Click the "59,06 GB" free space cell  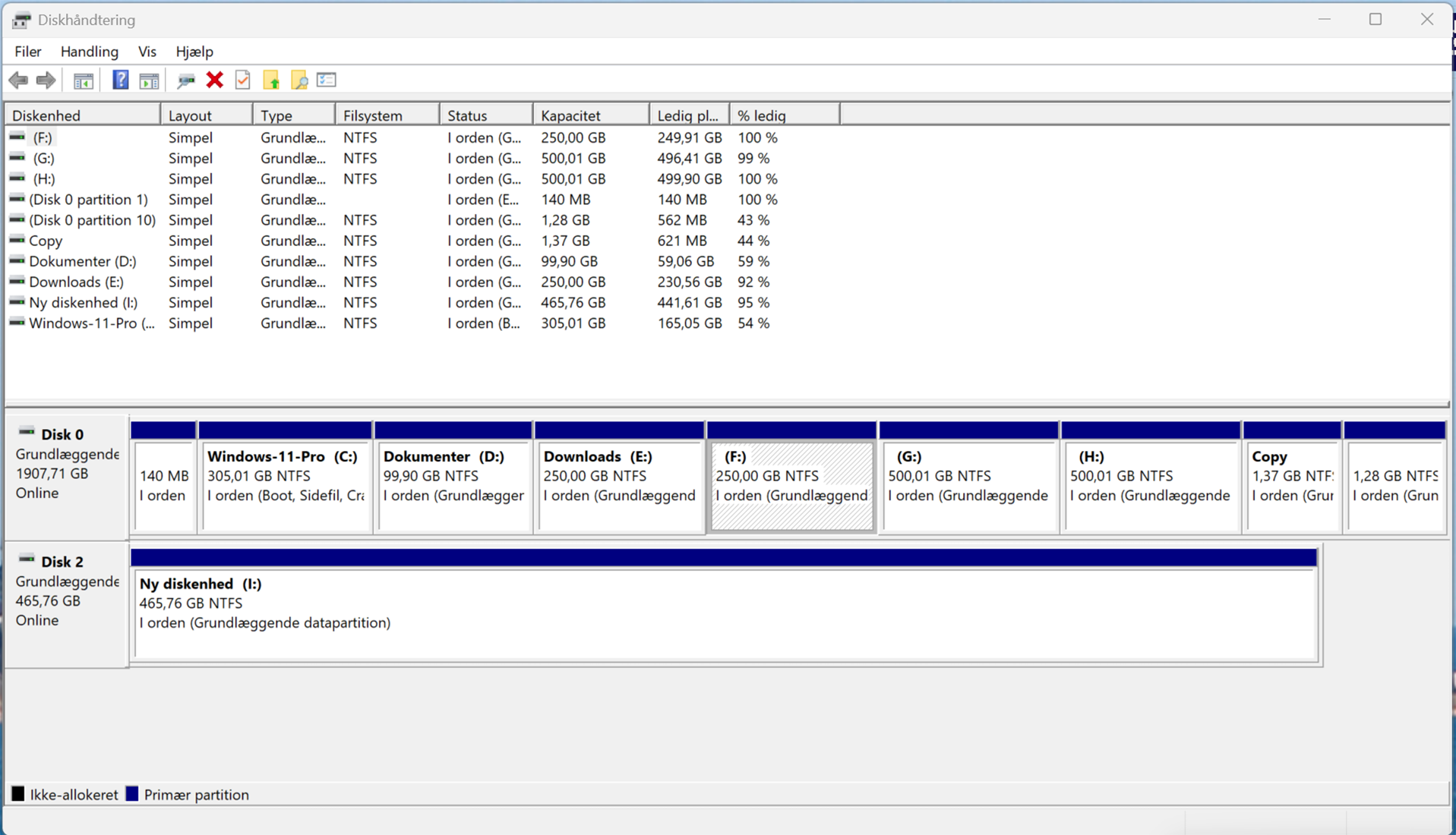coord(686,261)
